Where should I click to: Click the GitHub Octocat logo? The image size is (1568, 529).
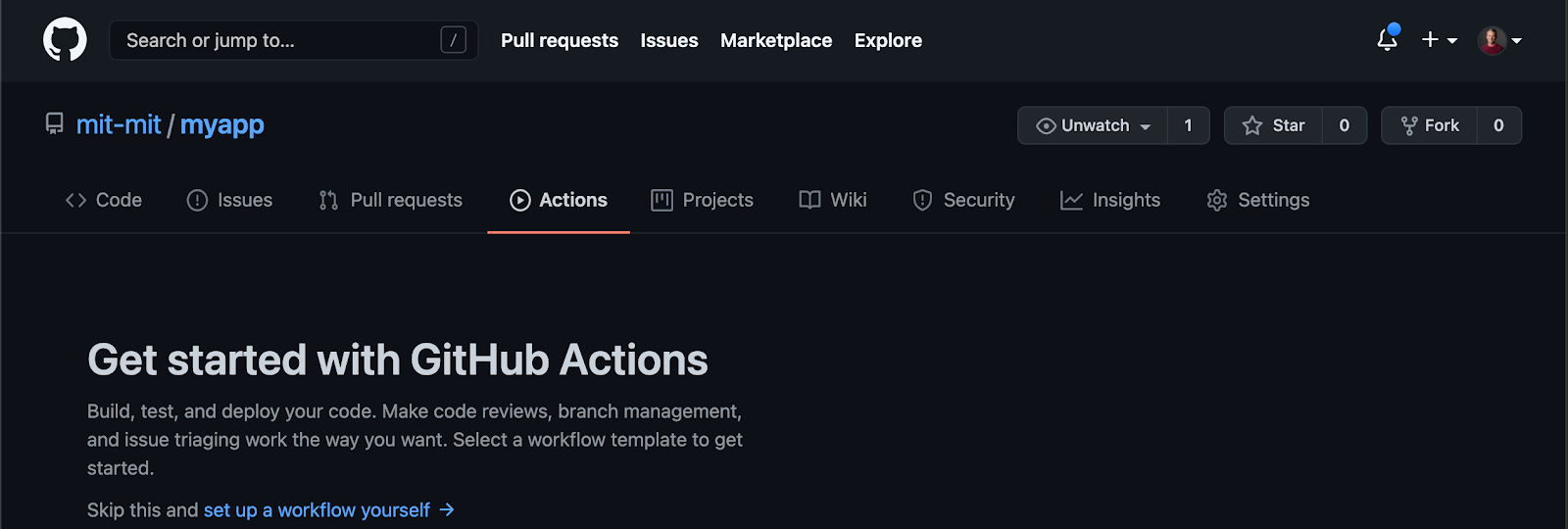(65, 40)
